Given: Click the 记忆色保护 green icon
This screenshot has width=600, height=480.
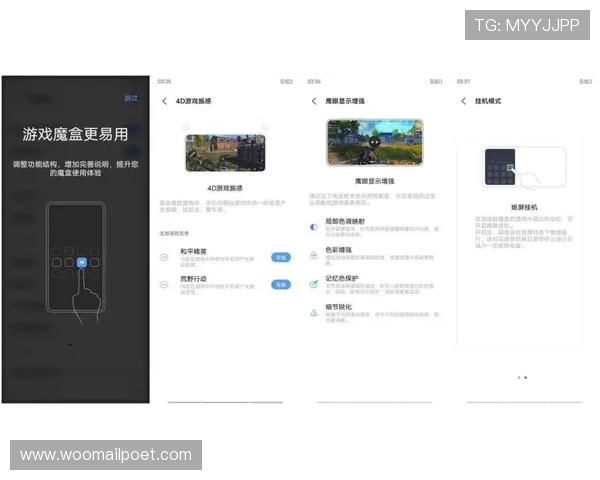Looking at the screenshot, I should pos(314,284).
